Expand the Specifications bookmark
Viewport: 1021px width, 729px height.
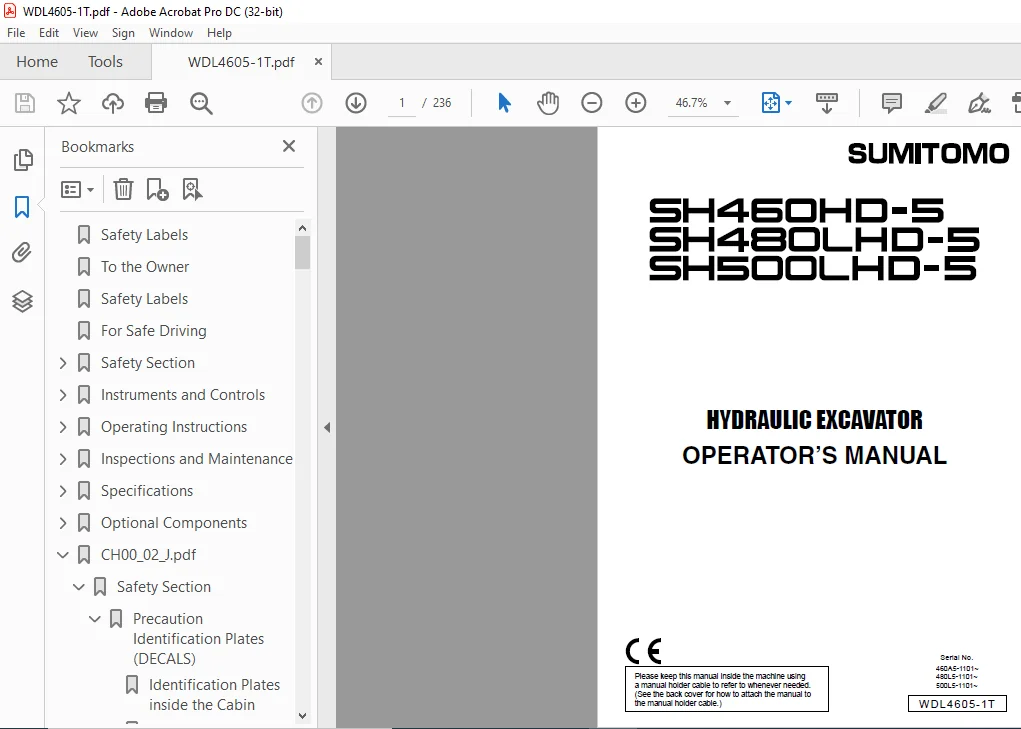(63, 490)
